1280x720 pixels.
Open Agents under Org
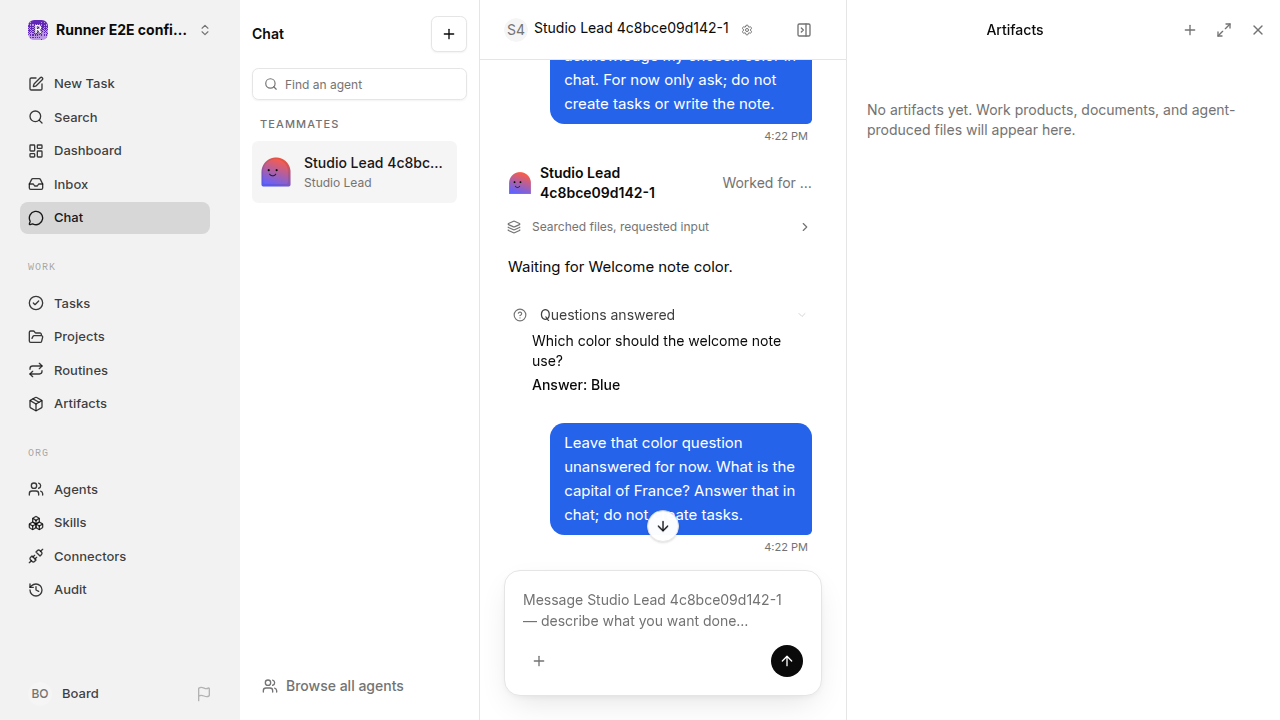[115, 489]
